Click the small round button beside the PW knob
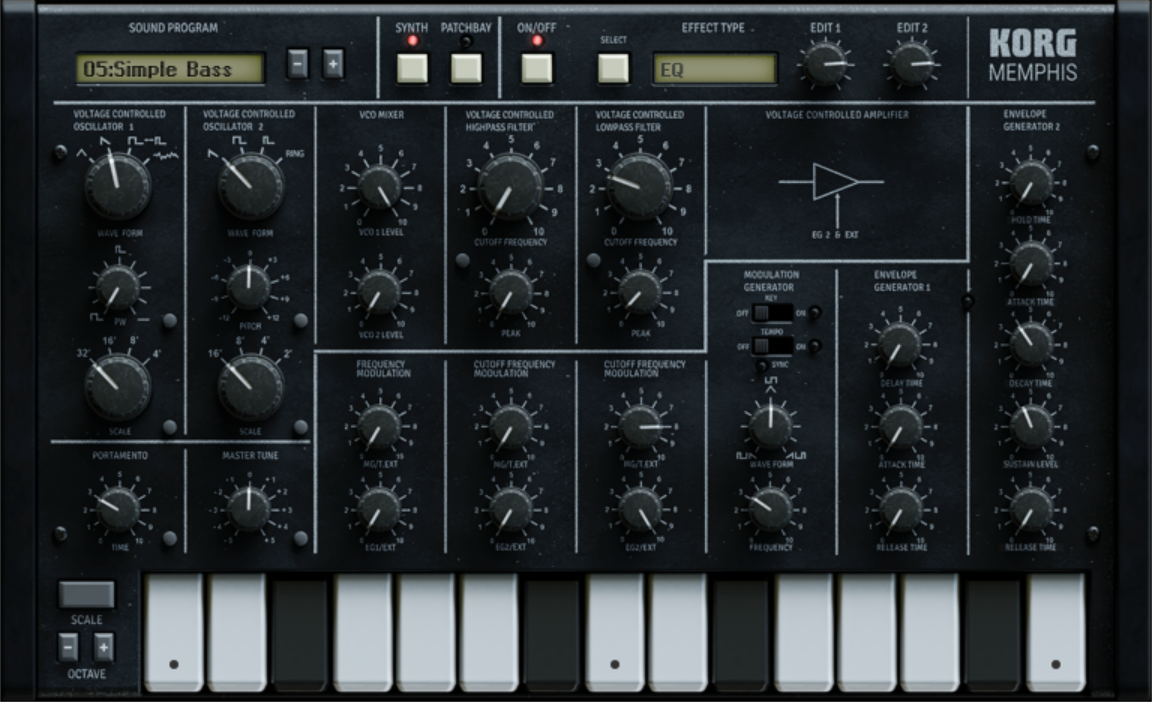This screenshot has width=1152, height=702. [170, 320]
